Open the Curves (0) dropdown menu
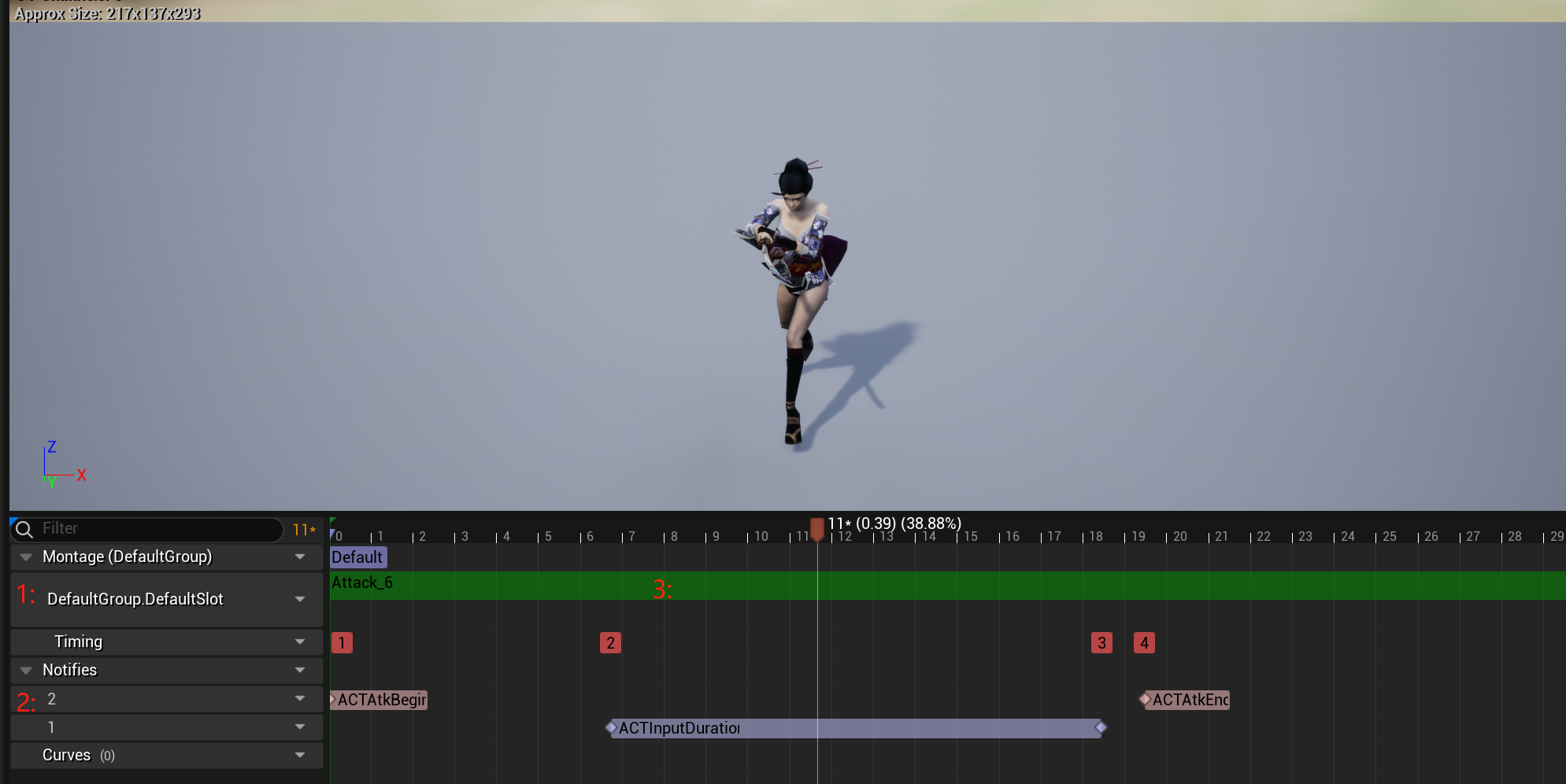The height and width of the screenshot is (784, 1566). [300, 756]
